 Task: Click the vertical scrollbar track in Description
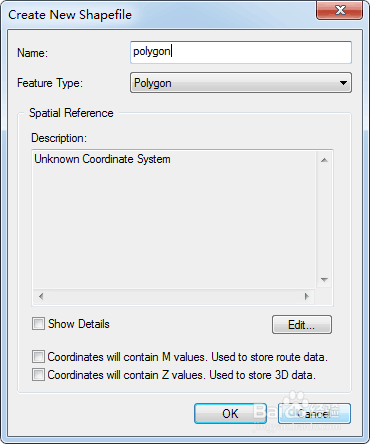[x=324, y=220]
